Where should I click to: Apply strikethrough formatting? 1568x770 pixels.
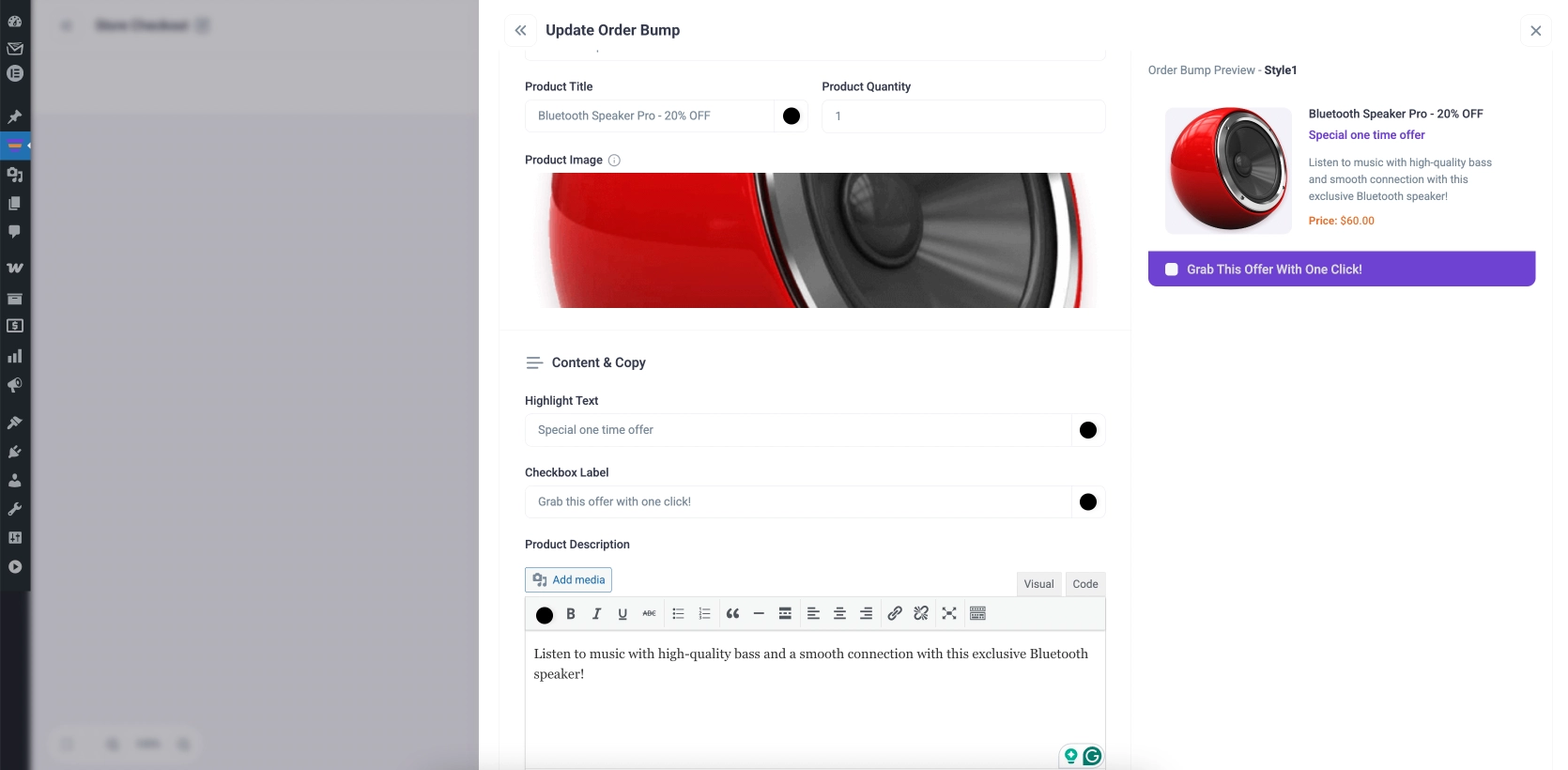click(649, 613)
